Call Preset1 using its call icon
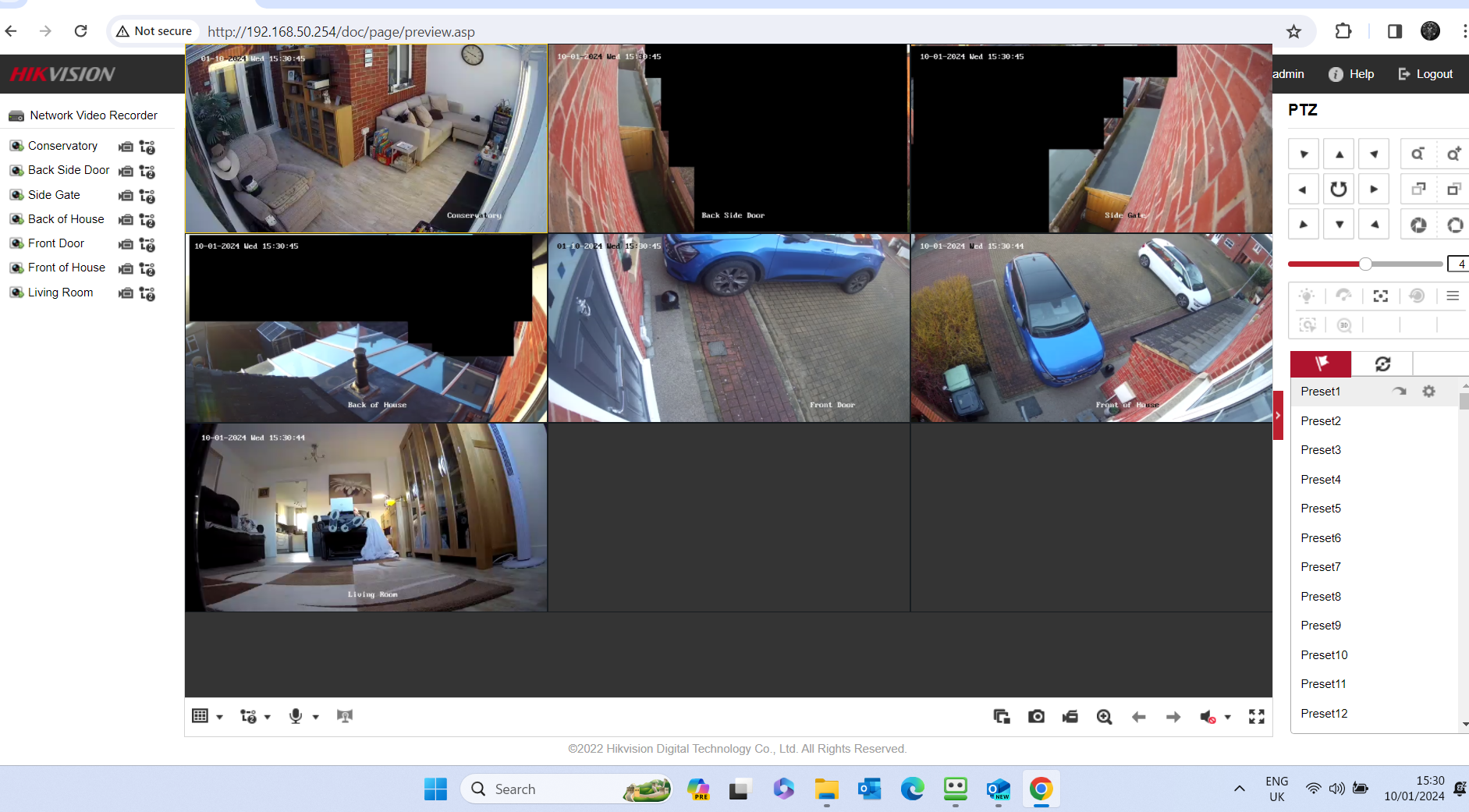 [x=1400, y=391]
